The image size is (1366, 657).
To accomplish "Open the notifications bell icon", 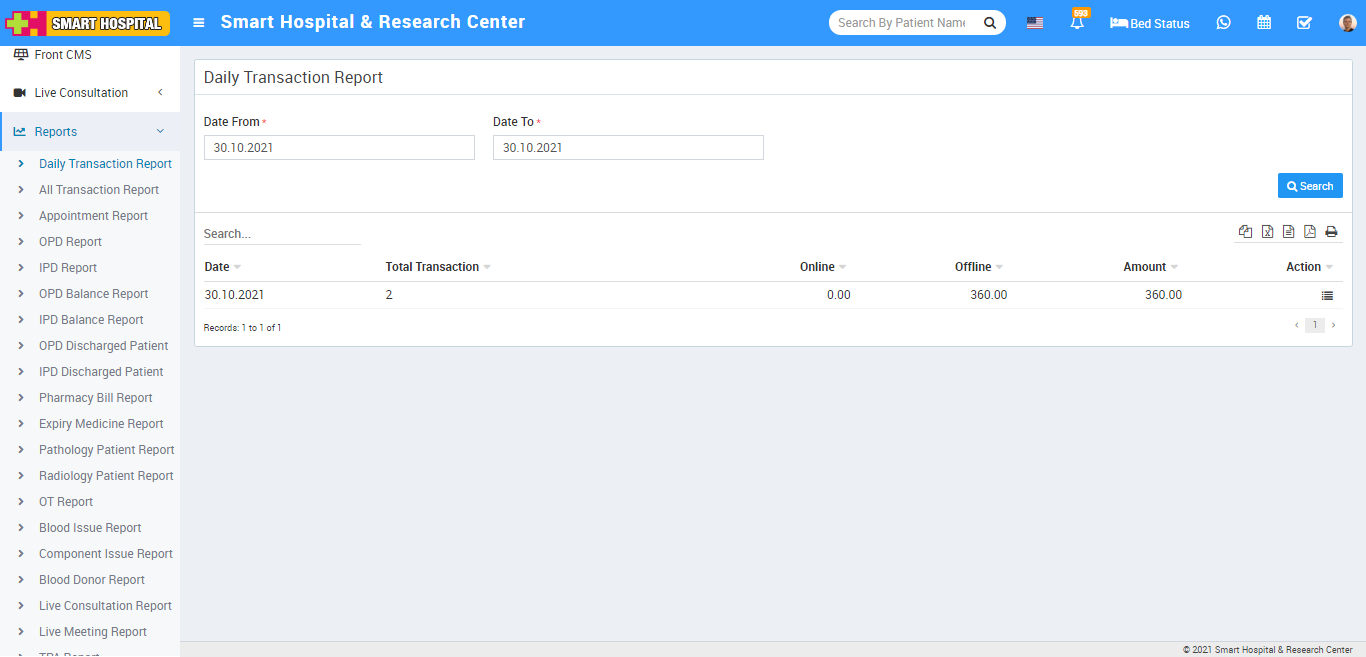I will tap(1077, 23).
